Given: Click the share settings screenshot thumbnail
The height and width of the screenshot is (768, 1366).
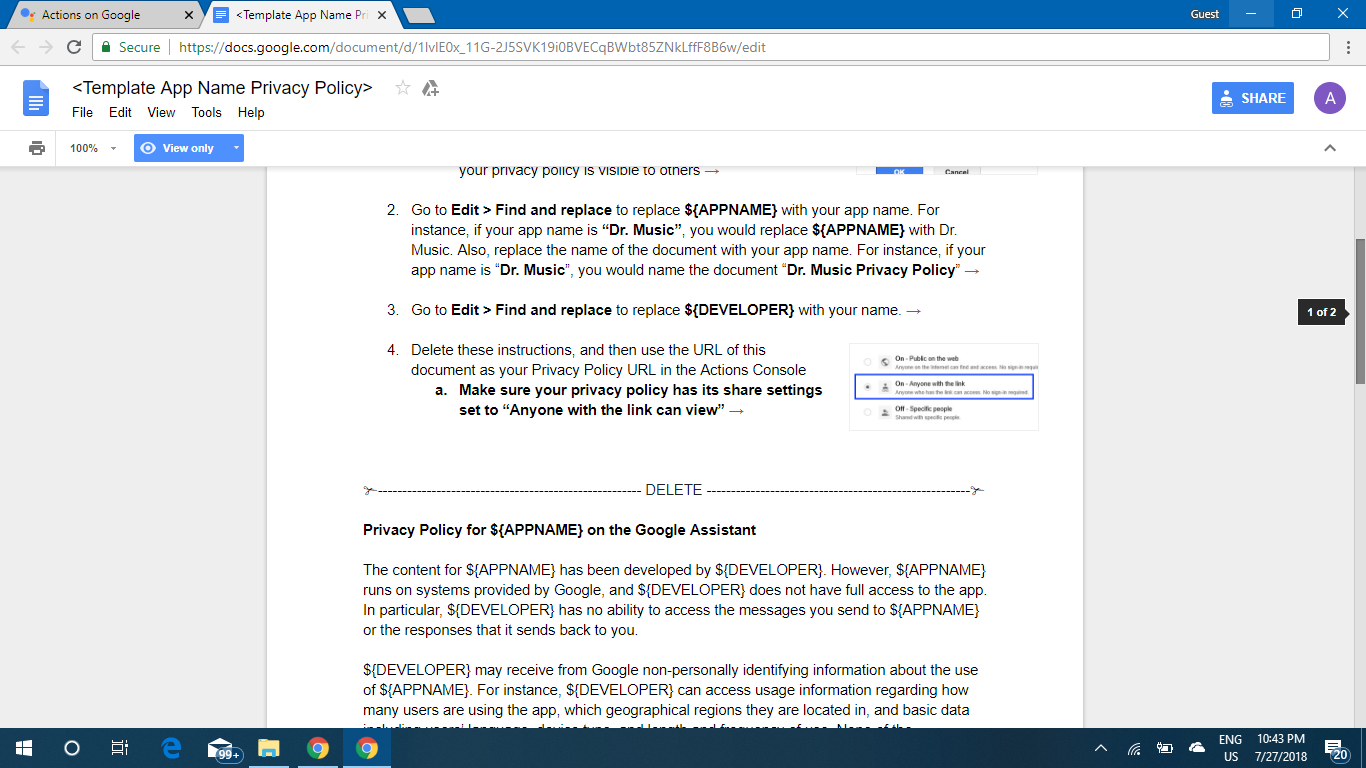Looking at the screenshot, I should pos(944,387).
